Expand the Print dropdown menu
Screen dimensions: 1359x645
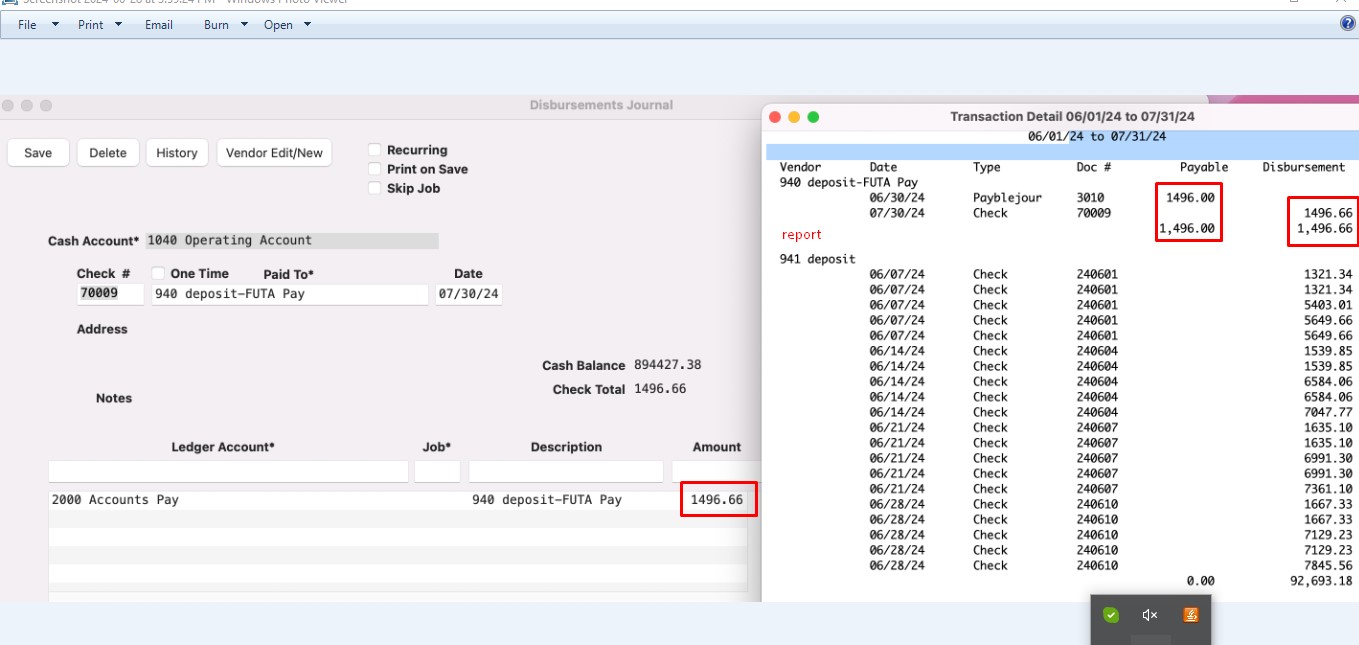(100, 25)
